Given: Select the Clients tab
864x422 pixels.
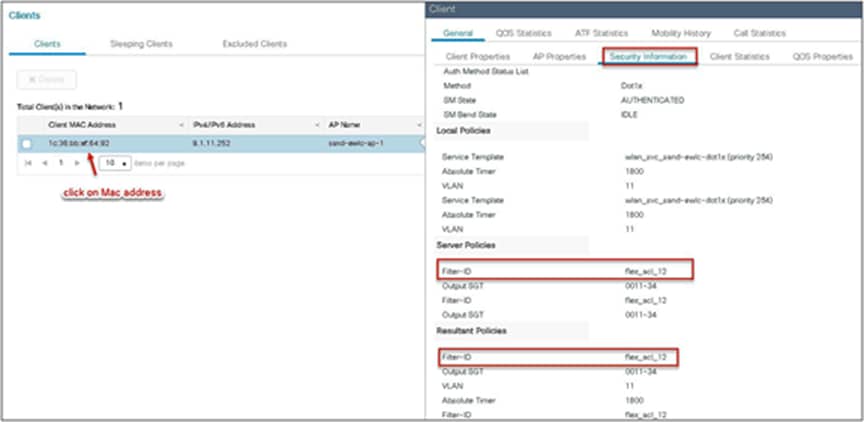Looking at the screenshot, I should tap(47, 44).
